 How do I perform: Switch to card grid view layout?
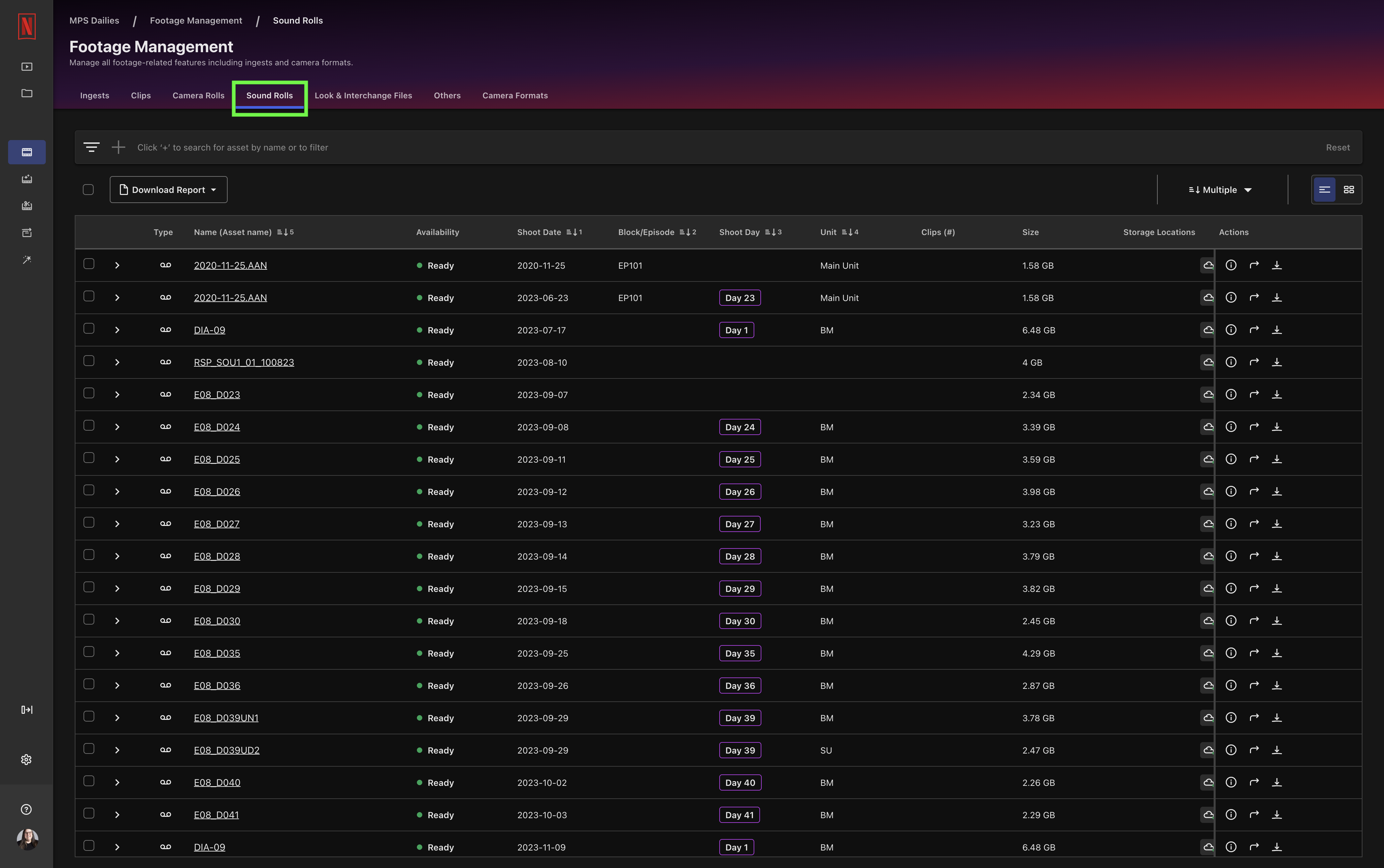coord(1349,190)
